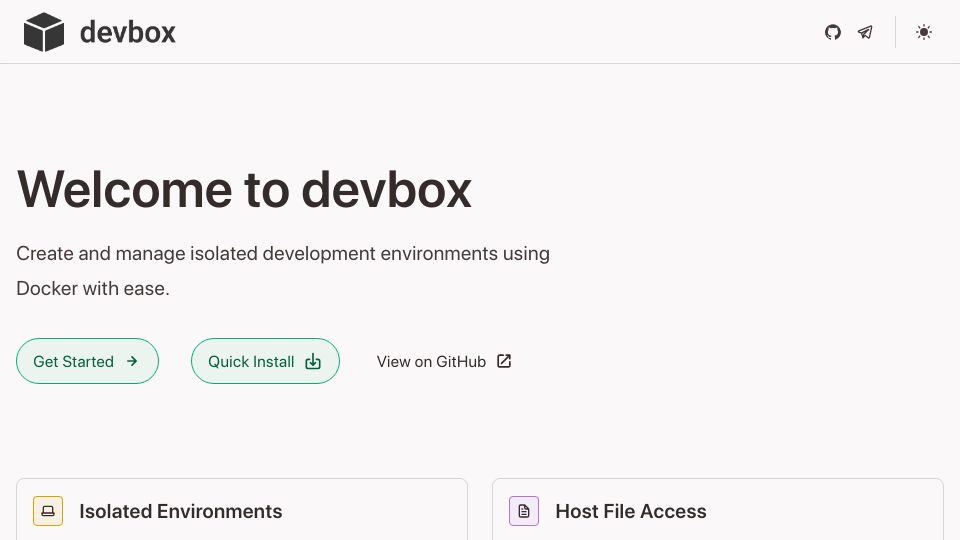The height and width of the screenshot is (540, 960).
Task: Click the devbox cube logo
Action: pyautogui.click(x=43, y=32)
